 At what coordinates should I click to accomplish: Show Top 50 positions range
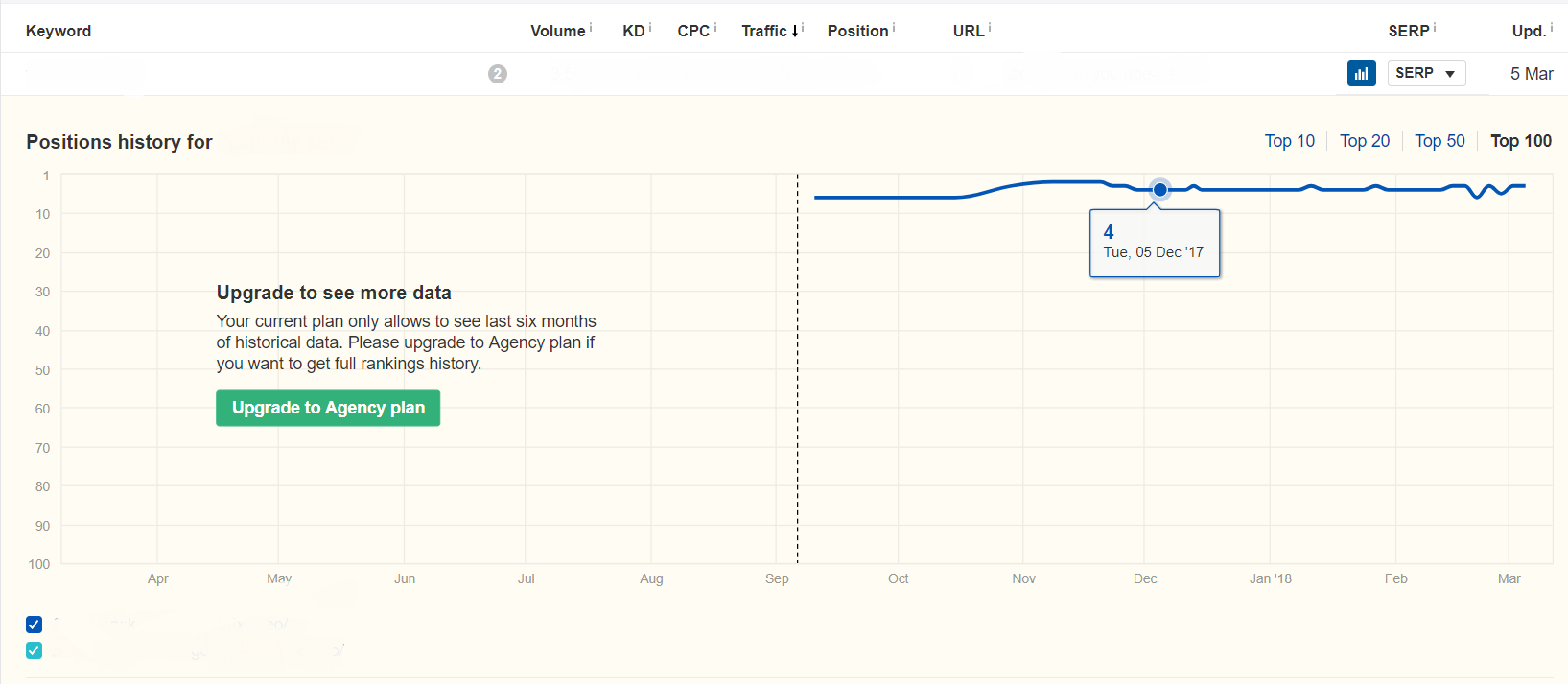1439,141
